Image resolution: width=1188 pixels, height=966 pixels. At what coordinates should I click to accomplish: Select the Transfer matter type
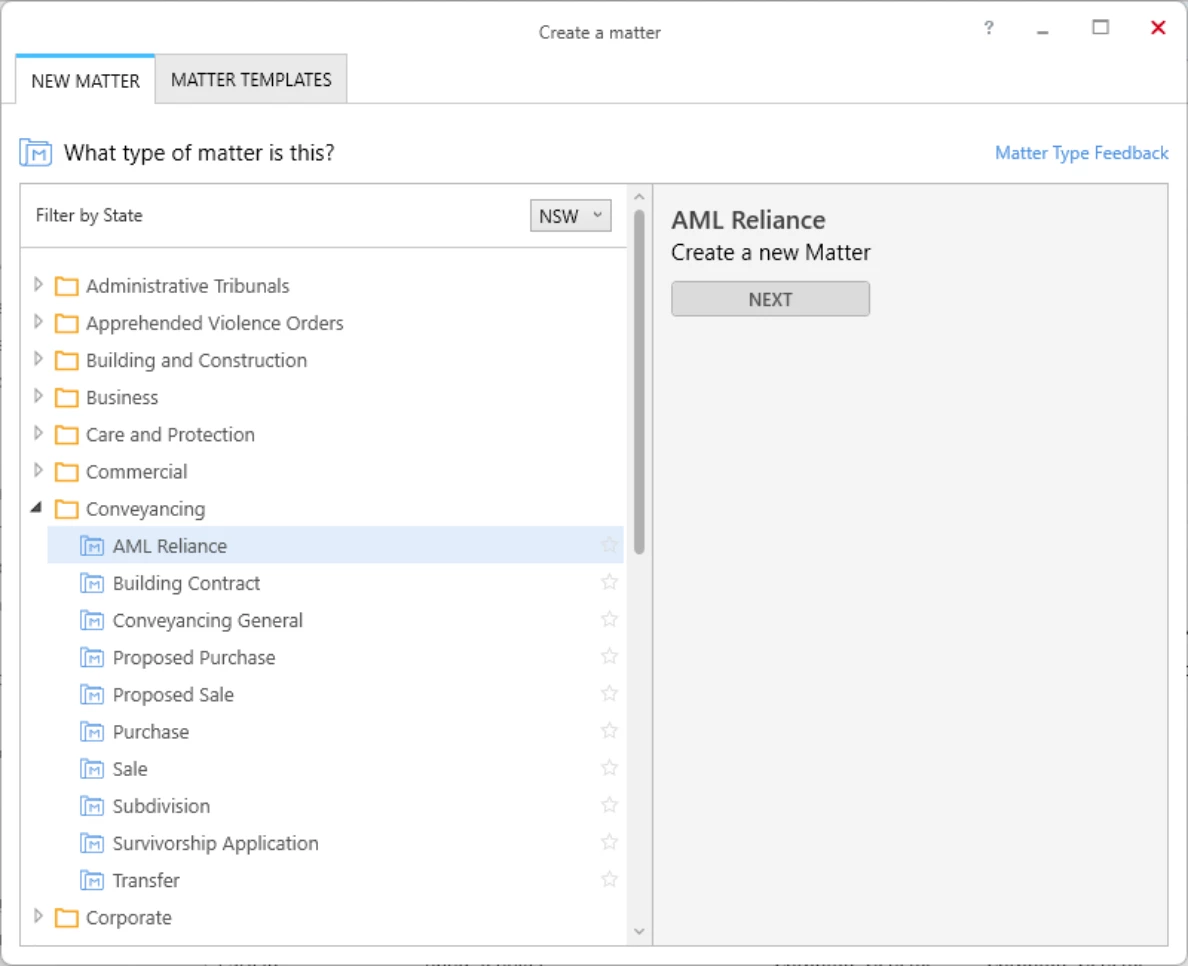(x=336, y=880)
